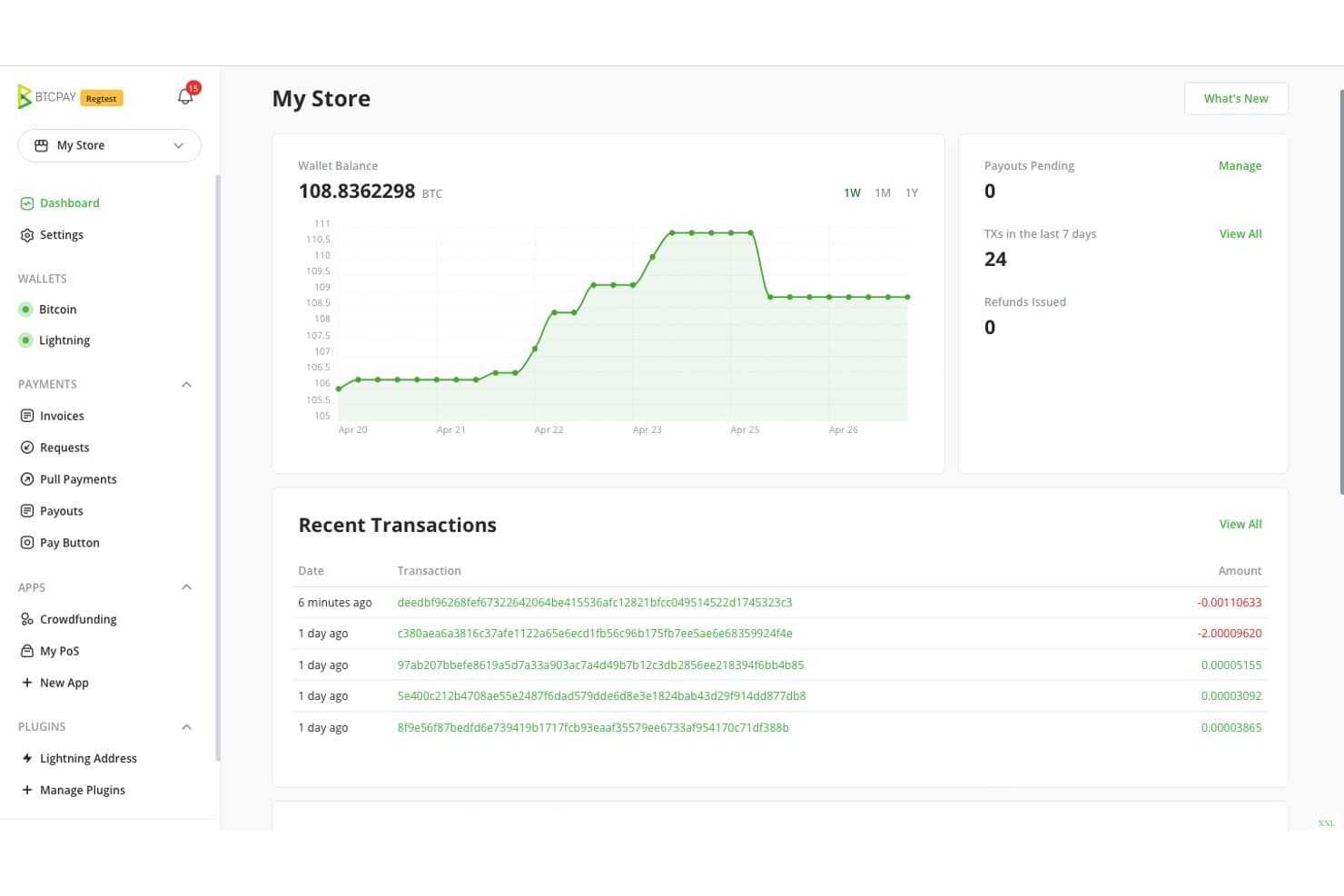Click the Pay Button icon

(x=27, y=543)
